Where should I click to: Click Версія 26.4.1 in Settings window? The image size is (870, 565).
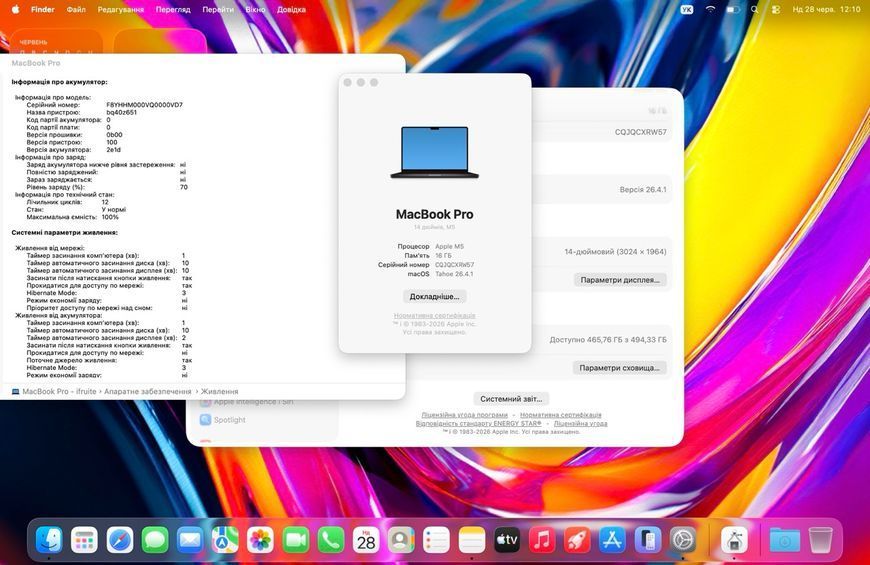[x=643, y=189]
